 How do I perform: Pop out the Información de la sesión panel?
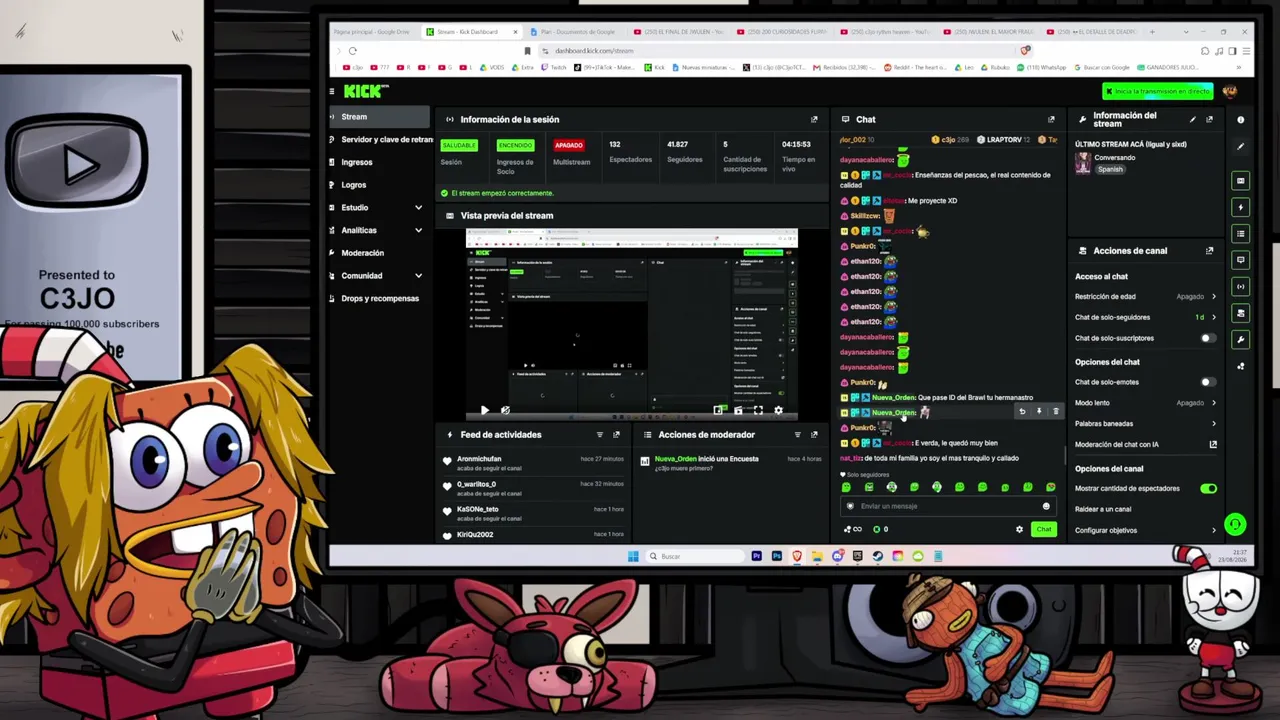pyautogui.click(x=814, y=119)
